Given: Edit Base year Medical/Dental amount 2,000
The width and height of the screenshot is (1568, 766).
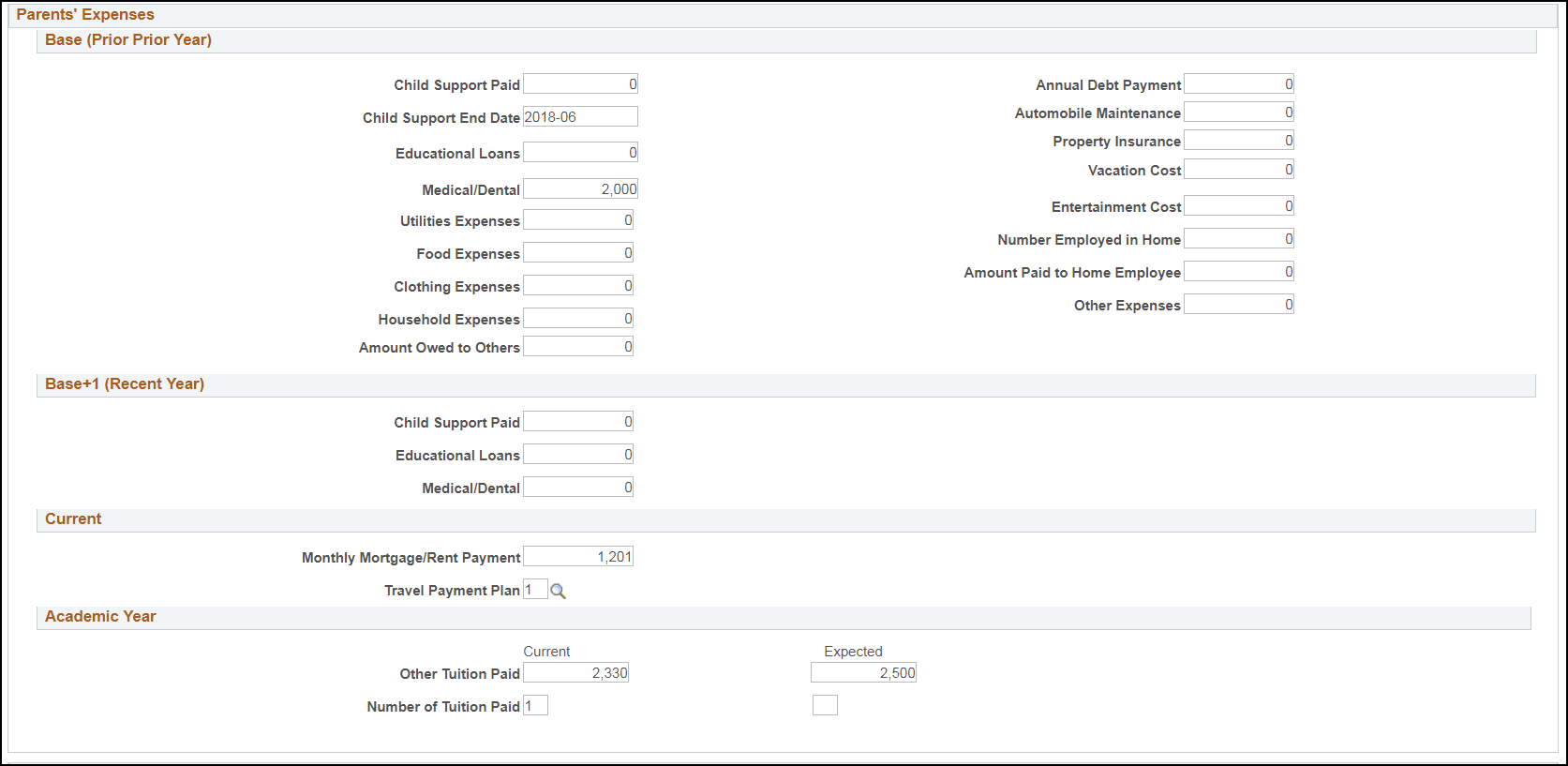Looking at the screenshot, I should (580, 189).
